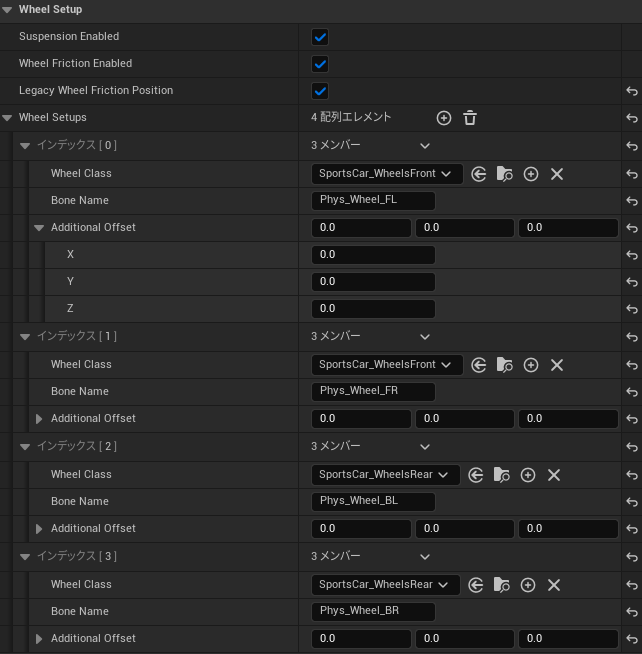Browse to index 3 Wheel Class asset
Screen dimensions: 642x654
[x=502, y=585]
